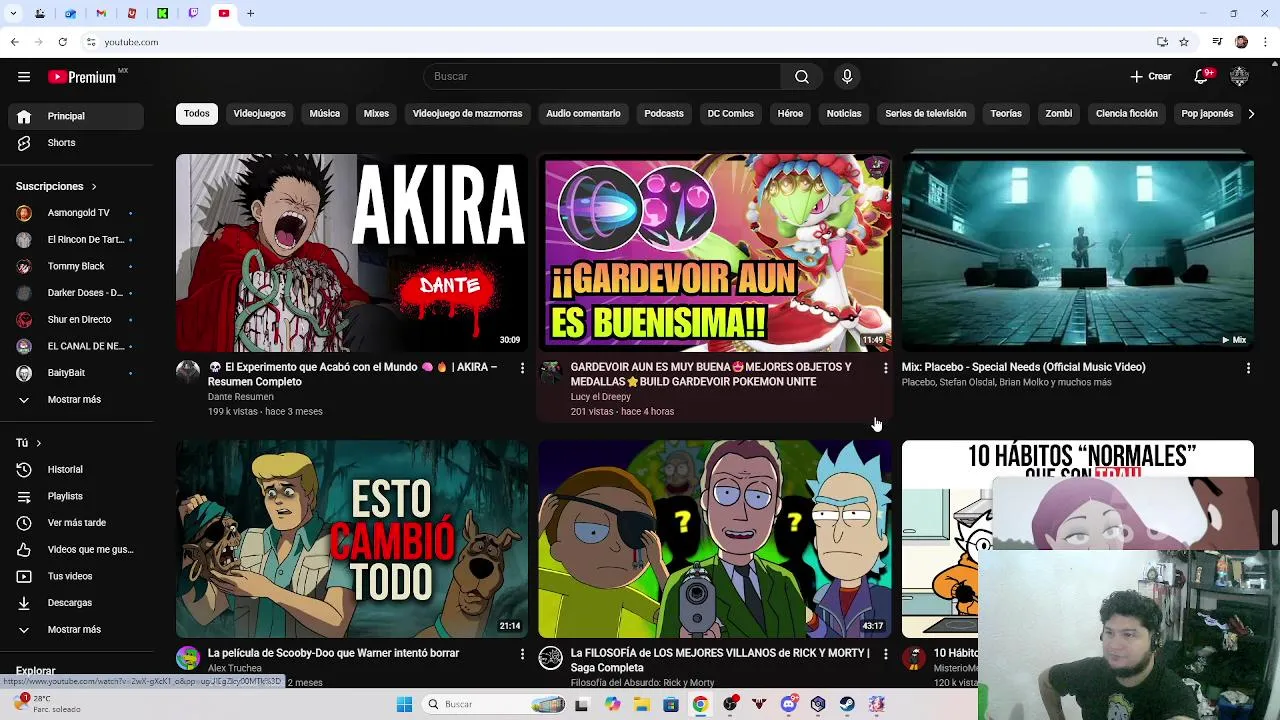Open the Gardevoir Pokemon Unite thumbnail
1280x720 pixels.
714,252
